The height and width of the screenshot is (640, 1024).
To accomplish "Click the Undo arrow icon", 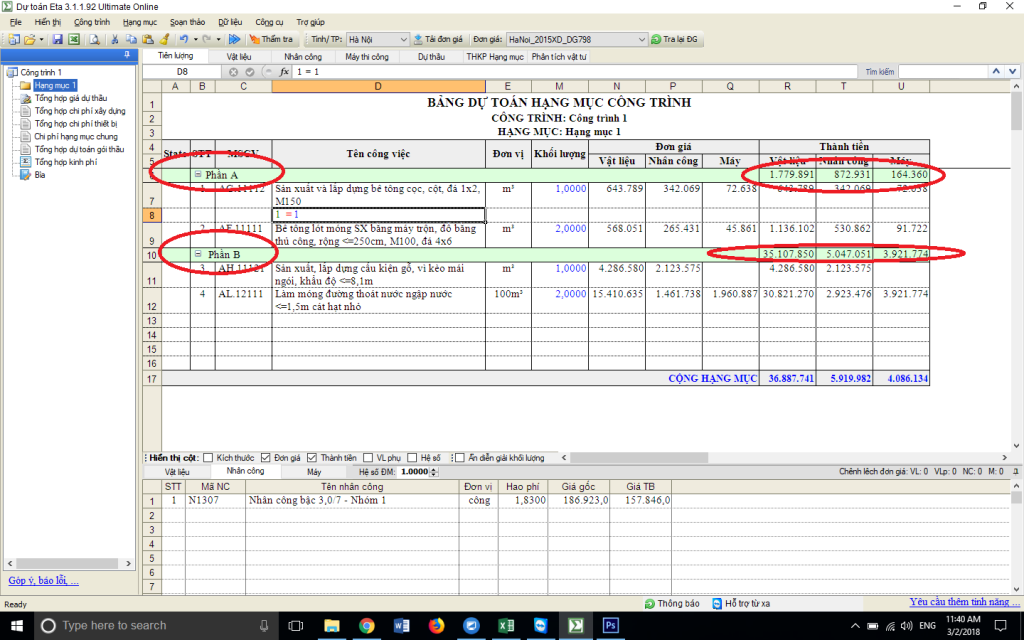I will 183,39.
